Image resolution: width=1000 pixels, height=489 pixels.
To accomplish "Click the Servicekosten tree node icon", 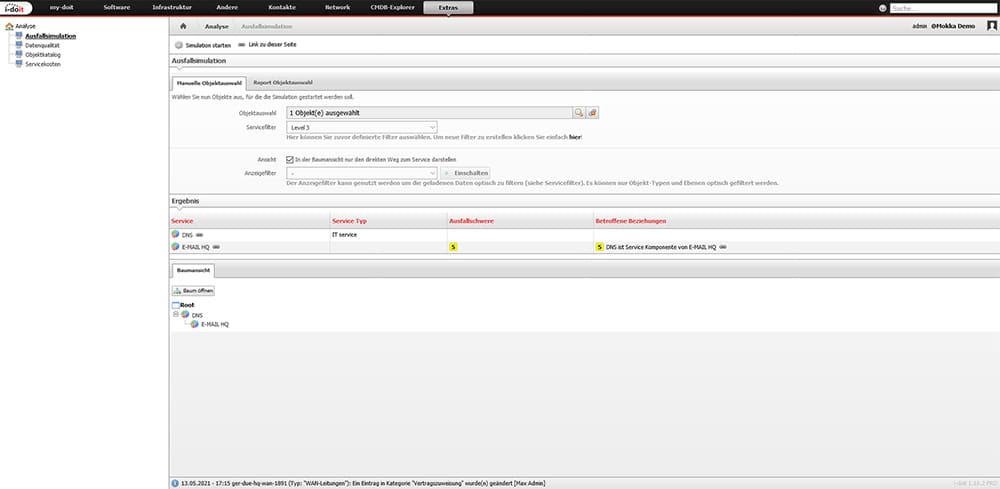I will click(19, 64).
